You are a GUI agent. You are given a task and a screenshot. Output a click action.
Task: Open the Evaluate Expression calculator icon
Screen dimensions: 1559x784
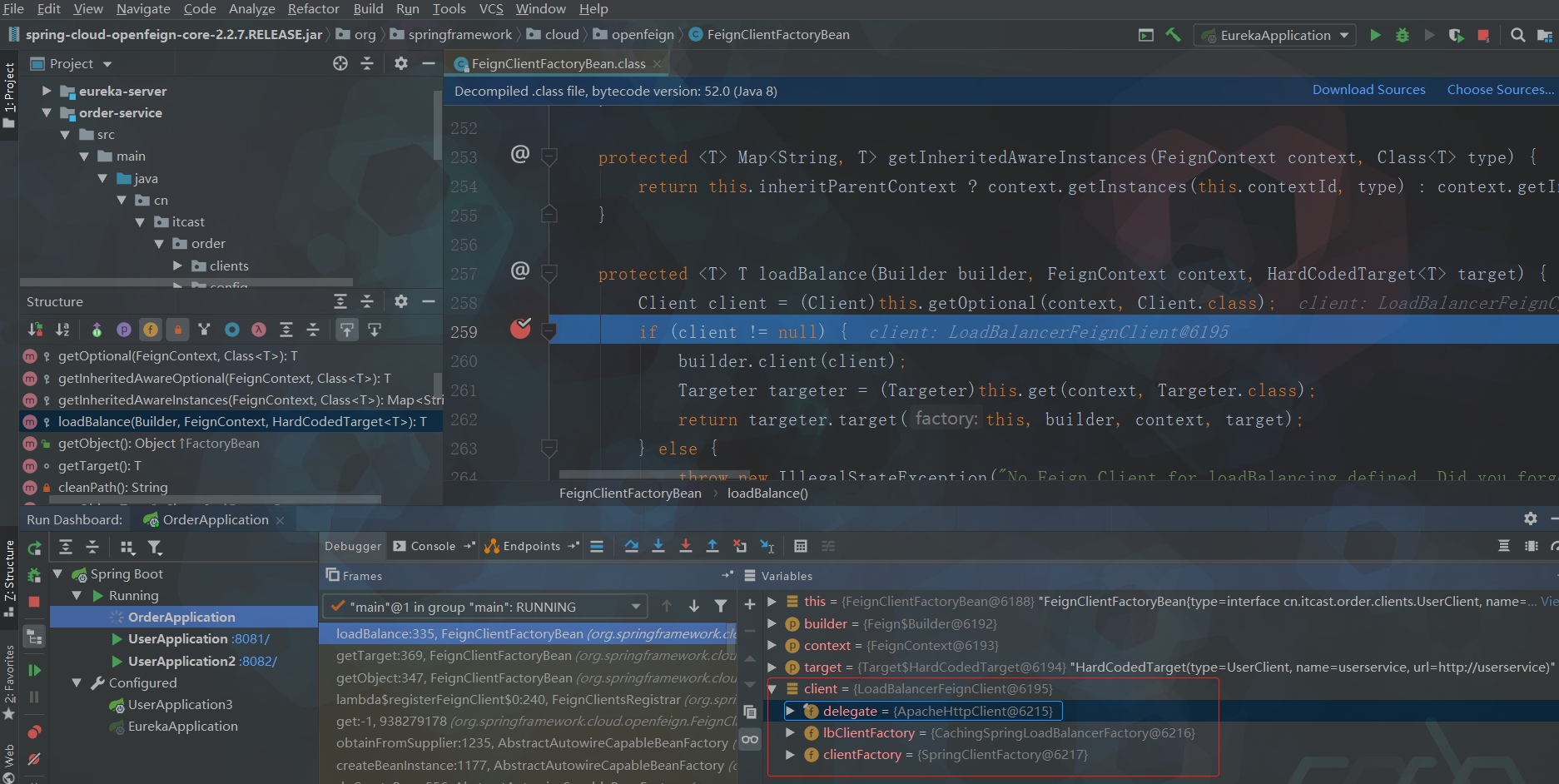801,546
